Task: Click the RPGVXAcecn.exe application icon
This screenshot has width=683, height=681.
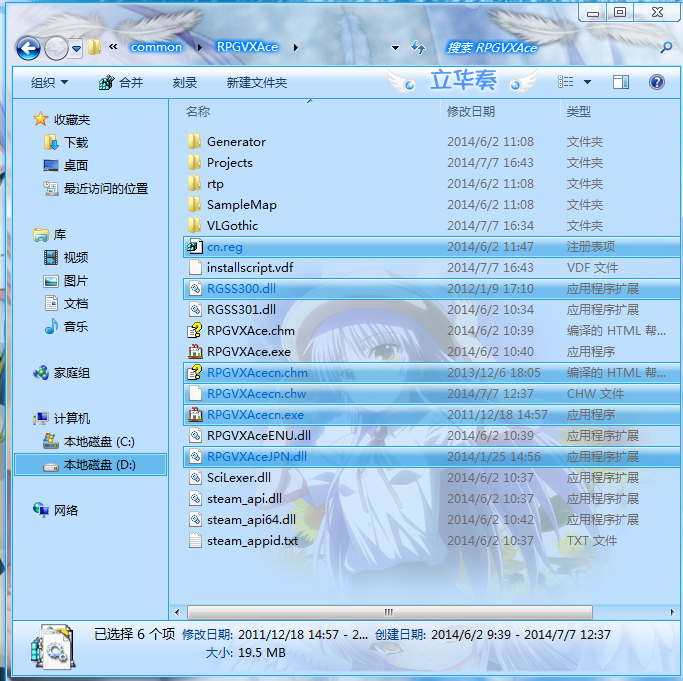Action: 195,414
